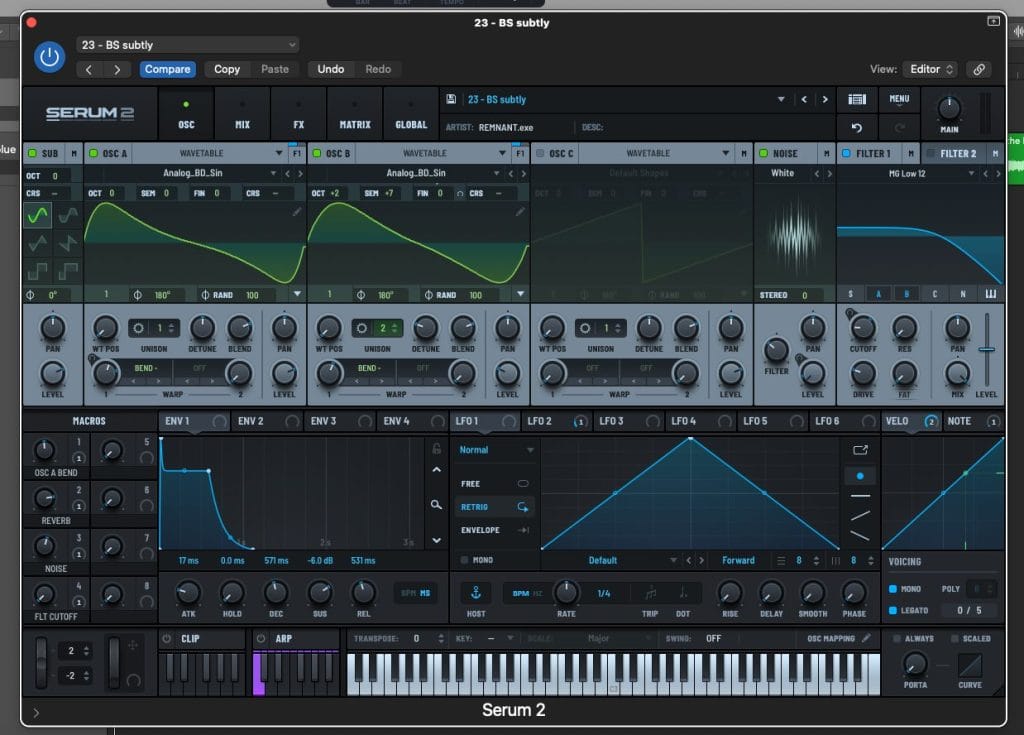Screen dimensions: 1024x735
Task: Click the triplet TRIP note icon
Action: coord(650,593)
